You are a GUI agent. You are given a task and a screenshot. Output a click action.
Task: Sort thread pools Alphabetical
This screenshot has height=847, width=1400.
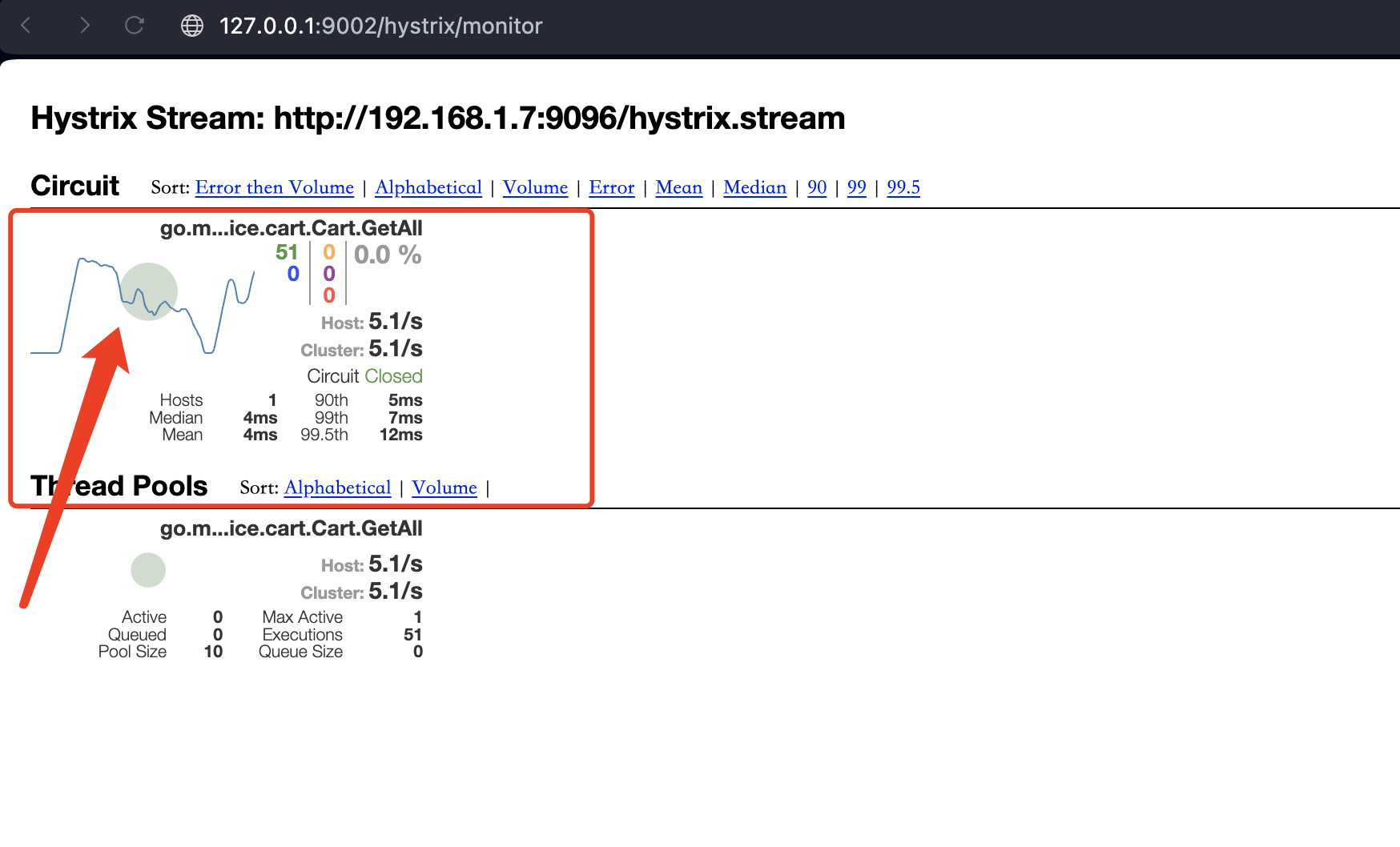click(x=337, y=488)
